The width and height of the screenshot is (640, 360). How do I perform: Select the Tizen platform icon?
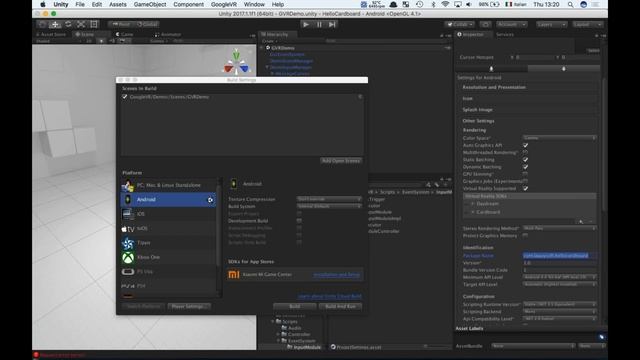128,243
